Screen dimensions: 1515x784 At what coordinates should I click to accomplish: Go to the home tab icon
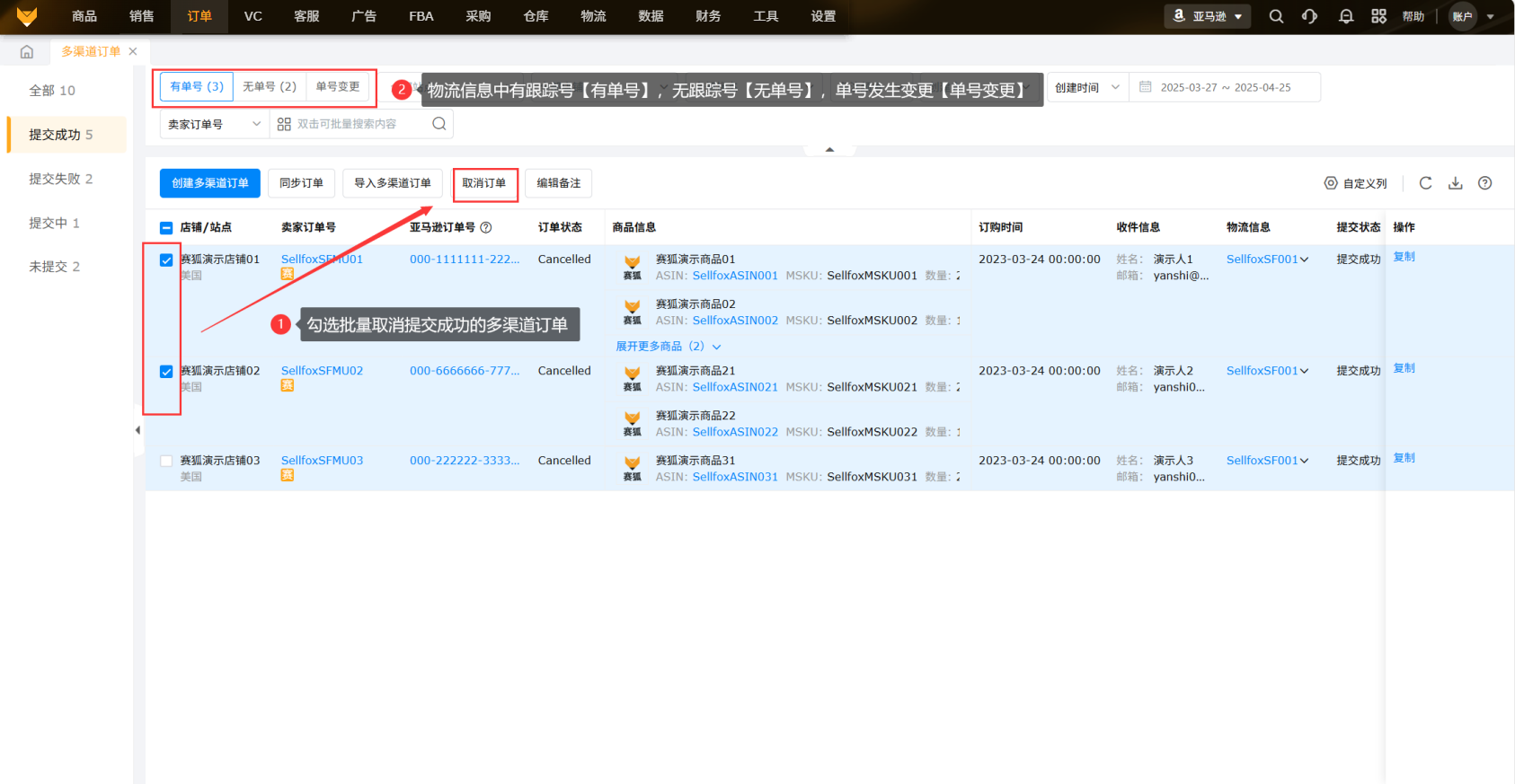click(x=27, y=52)
